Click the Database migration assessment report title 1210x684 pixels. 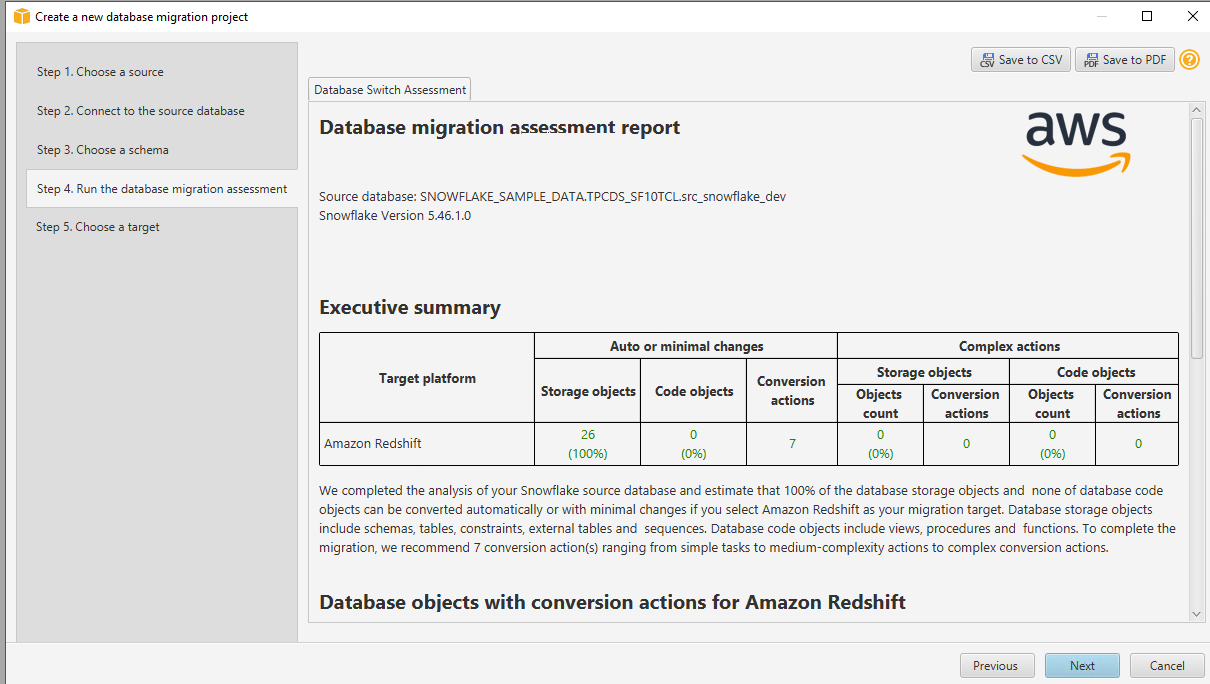(x=500, y=128)
